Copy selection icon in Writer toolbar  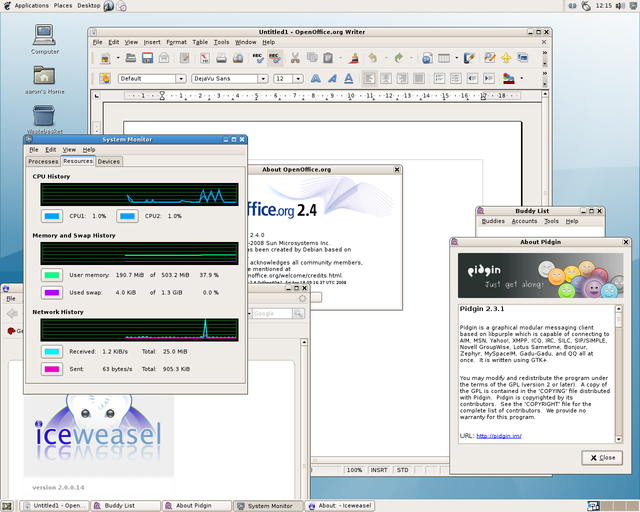[312, 58]
